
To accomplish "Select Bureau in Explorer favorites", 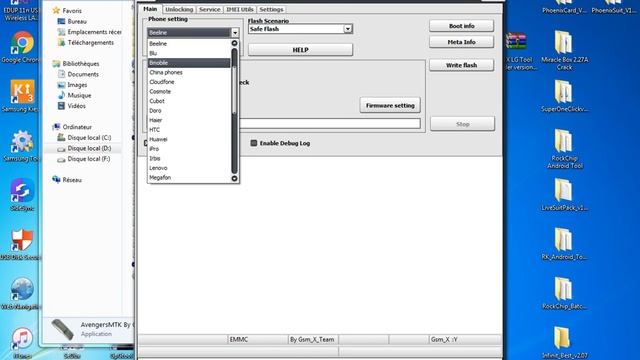I will click(77, 21).
